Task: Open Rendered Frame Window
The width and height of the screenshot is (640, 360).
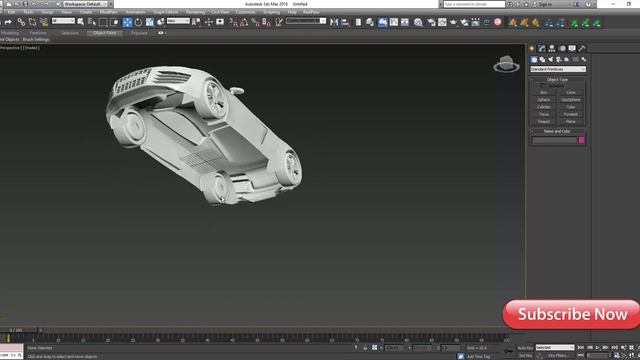Action: click(442, 22)
